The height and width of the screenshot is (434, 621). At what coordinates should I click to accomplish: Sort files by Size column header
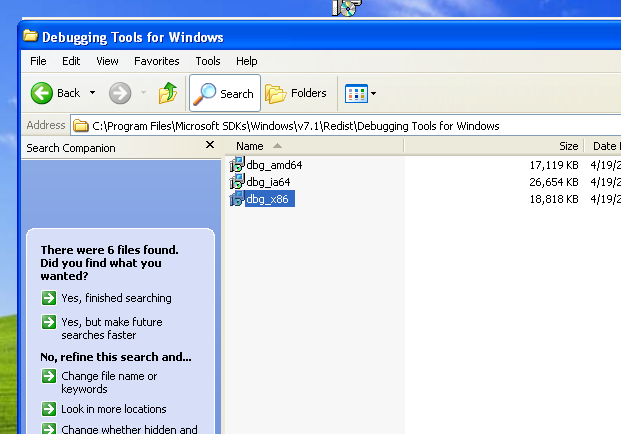494,146
